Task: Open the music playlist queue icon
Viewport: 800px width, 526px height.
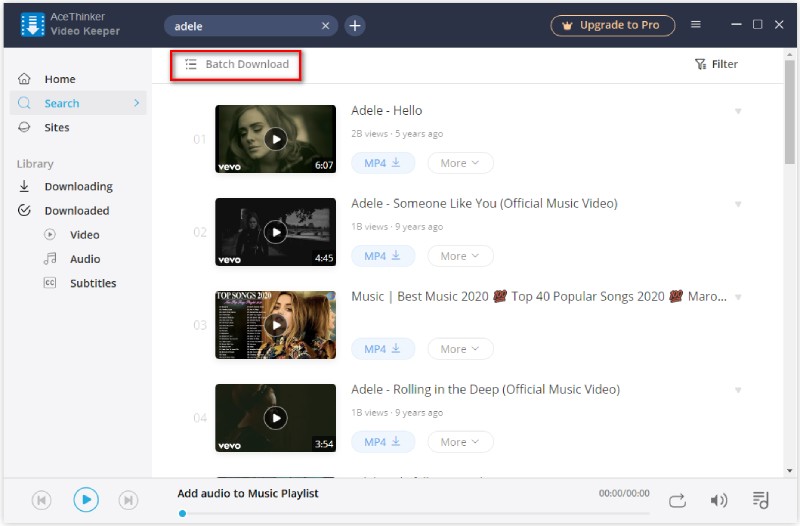Action: (x=760, y=500)
